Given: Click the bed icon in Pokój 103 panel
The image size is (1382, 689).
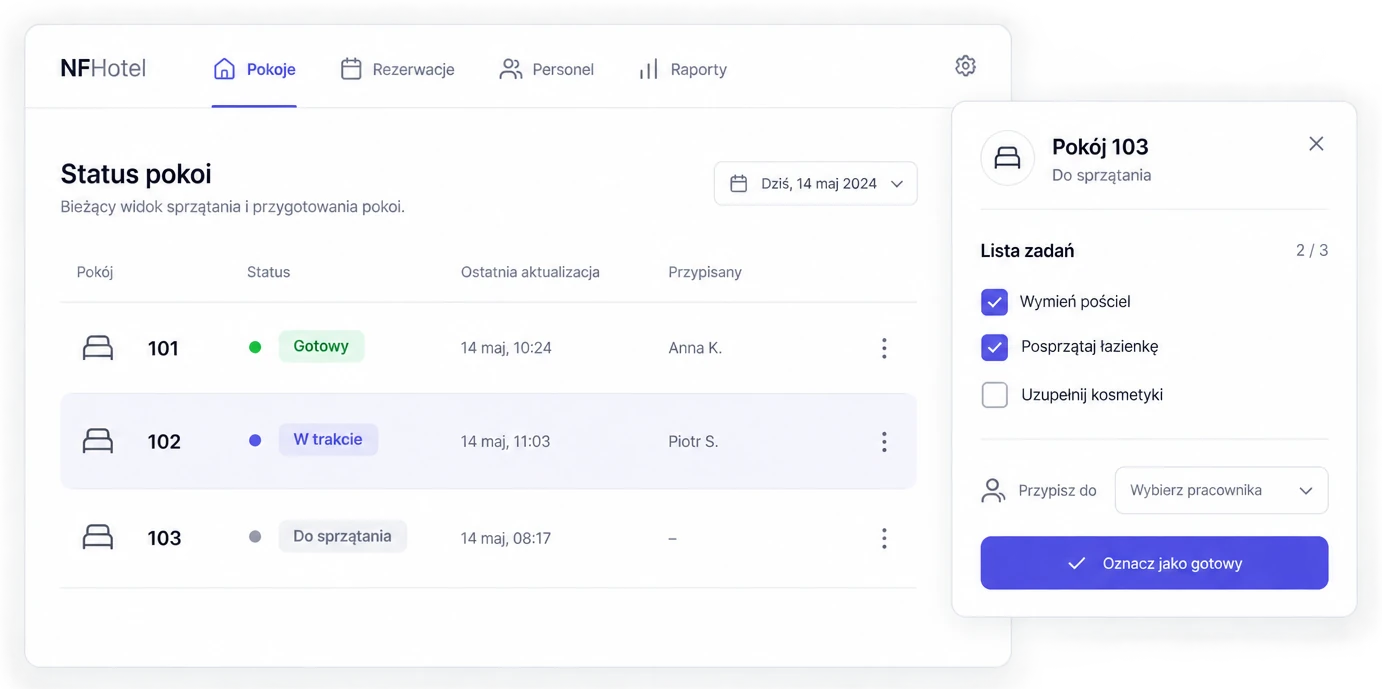Looking at the screenshot, I should [x=1007, y=158].
